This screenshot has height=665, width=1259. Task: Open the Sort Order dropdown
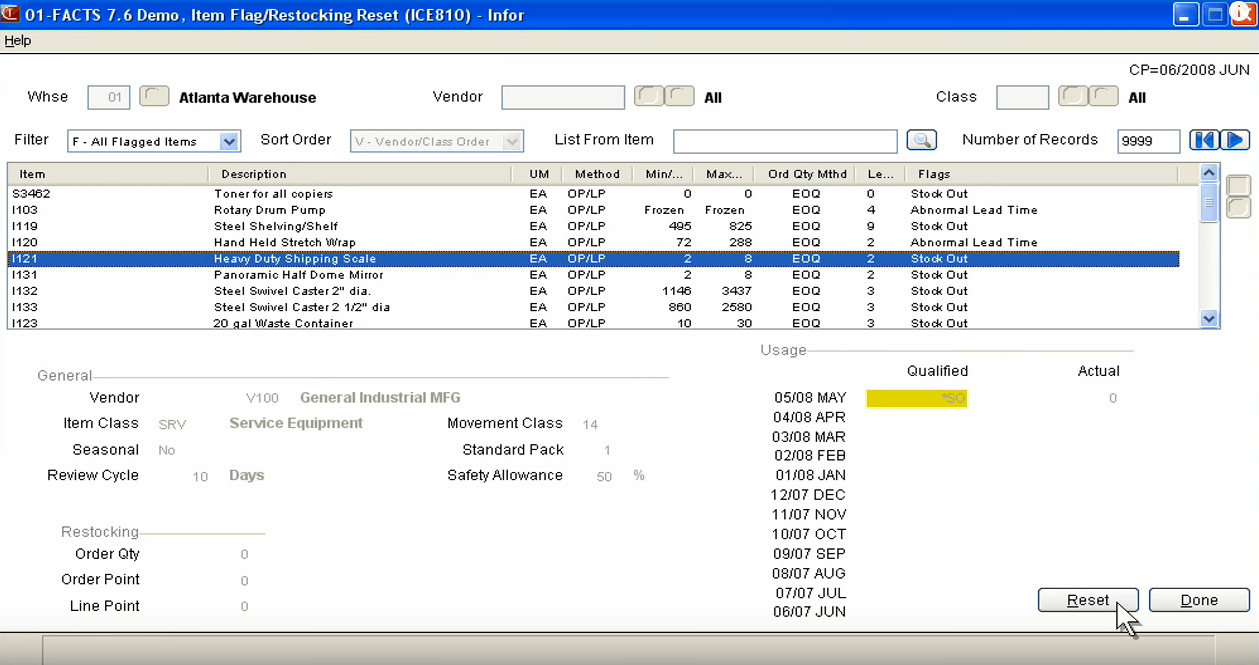coord(513,142)
